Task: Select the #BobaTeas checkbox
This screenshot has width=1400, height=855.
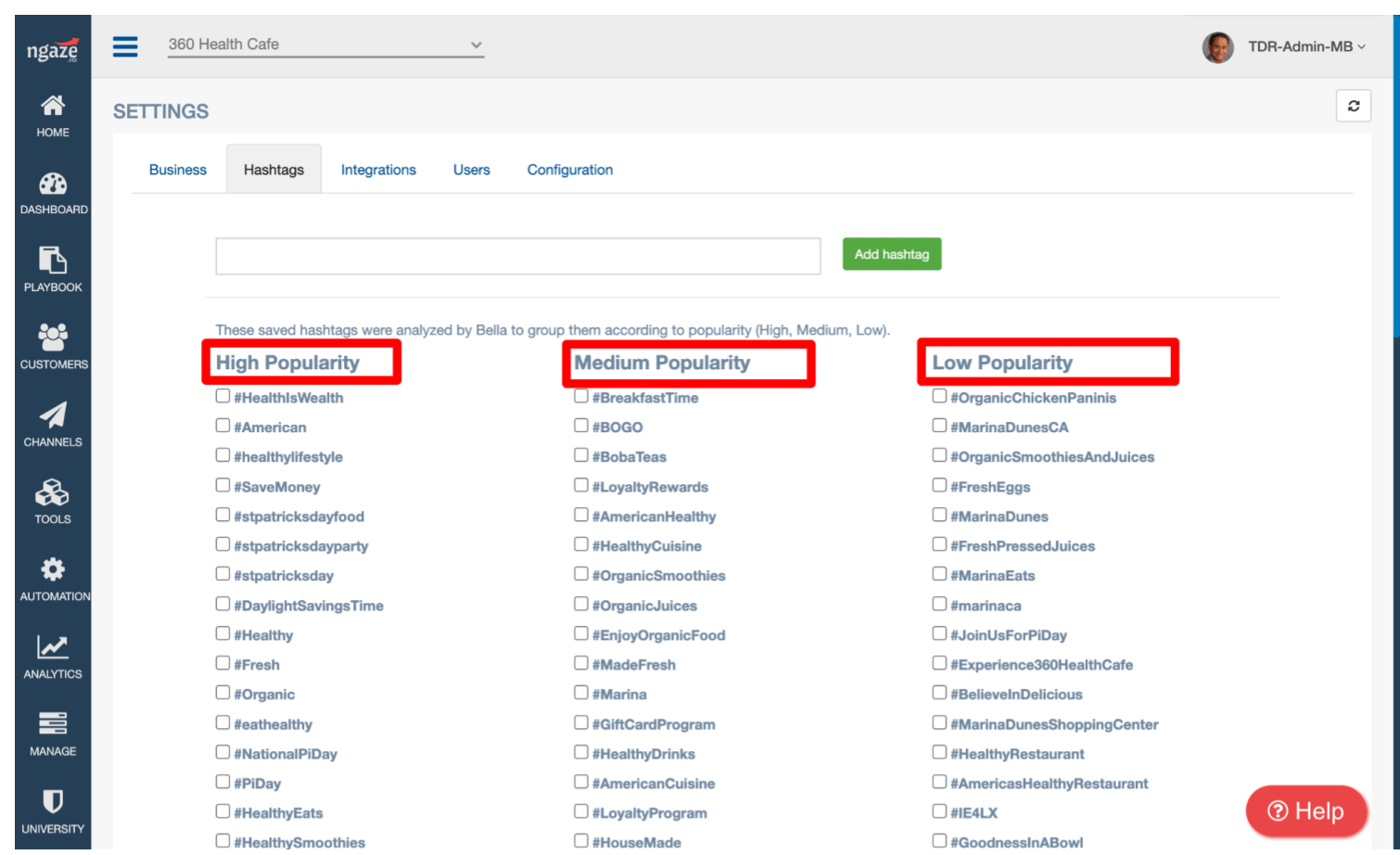Action: click(x=581, y=455)
